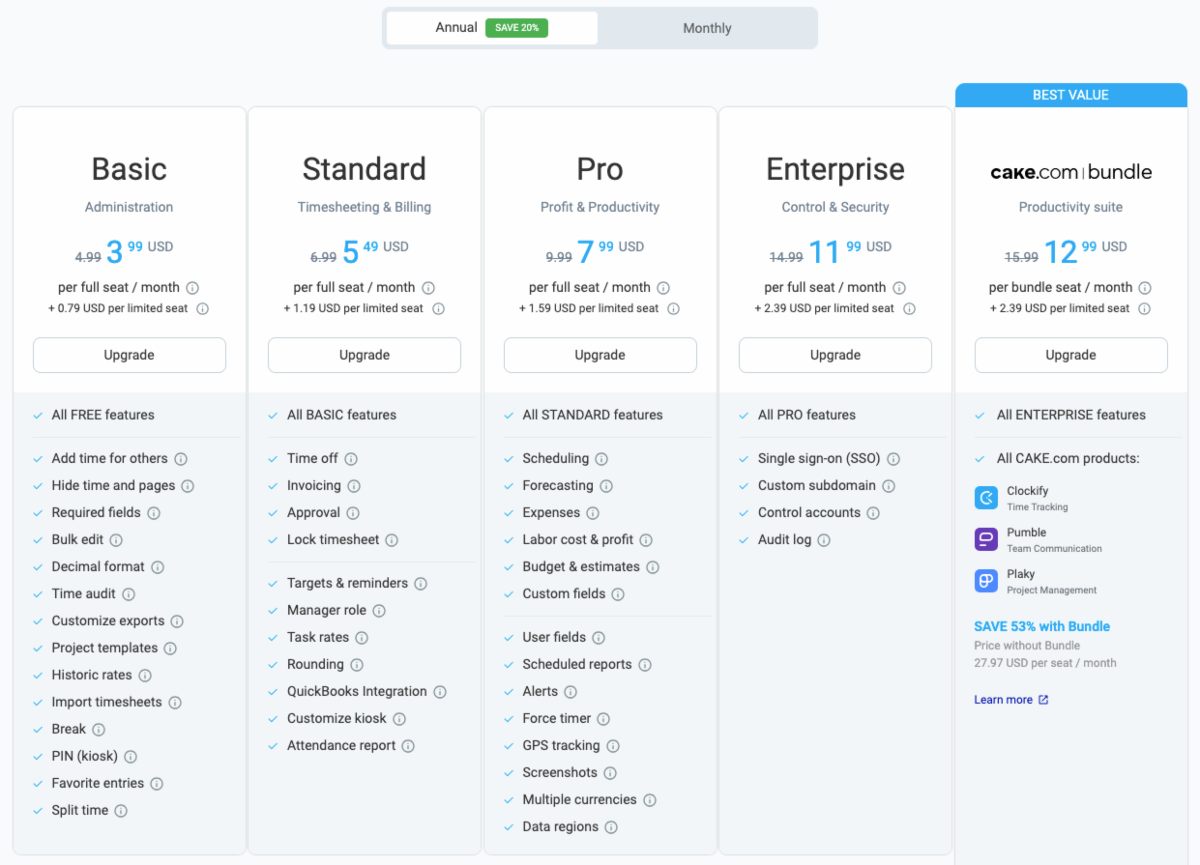This screenshot has width=1200, height=865.
Task: Click info icon beside Audit log
Action: coord(824,540)
